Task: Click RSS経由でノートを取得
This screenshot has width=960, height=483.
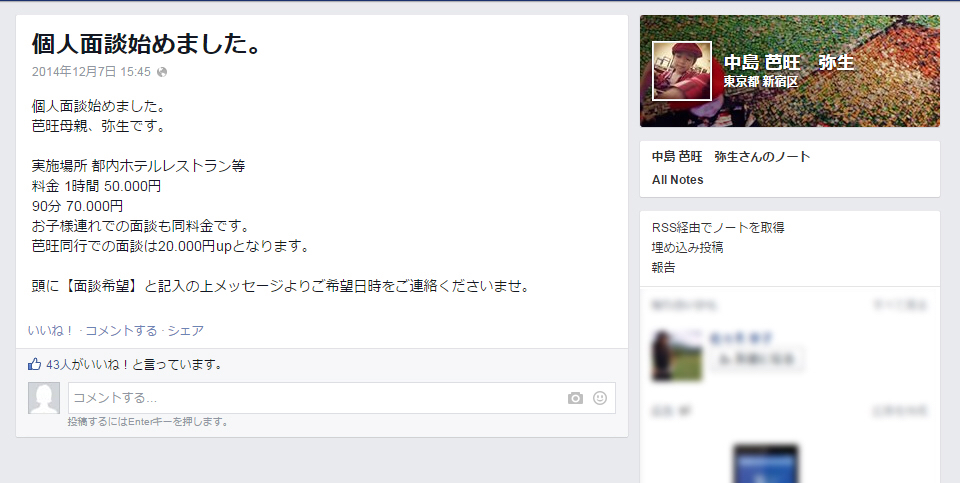Action: tap(718, 228)
